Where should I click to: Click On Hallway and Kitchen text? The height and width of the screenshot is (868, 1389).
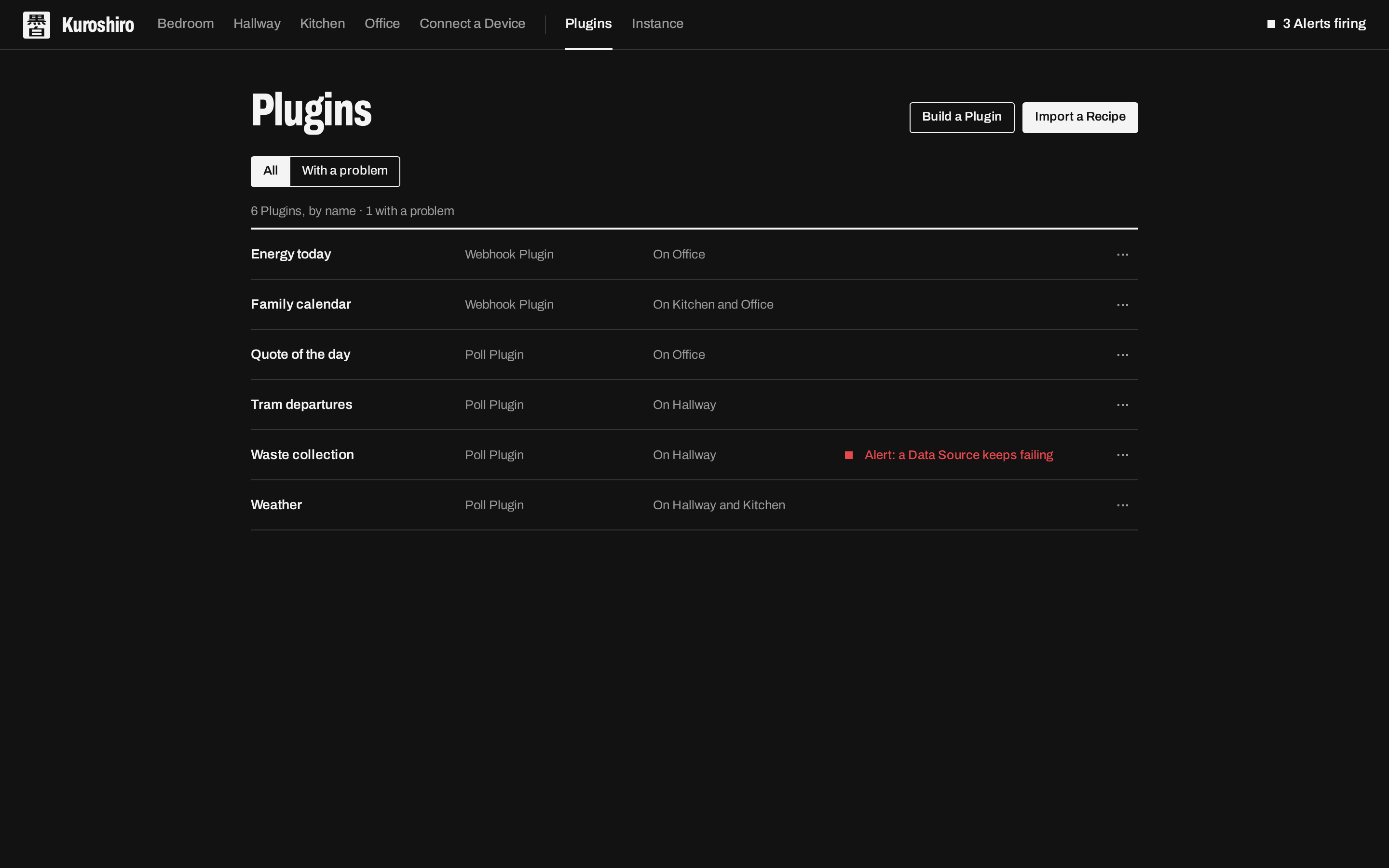[x=719, y=505]
